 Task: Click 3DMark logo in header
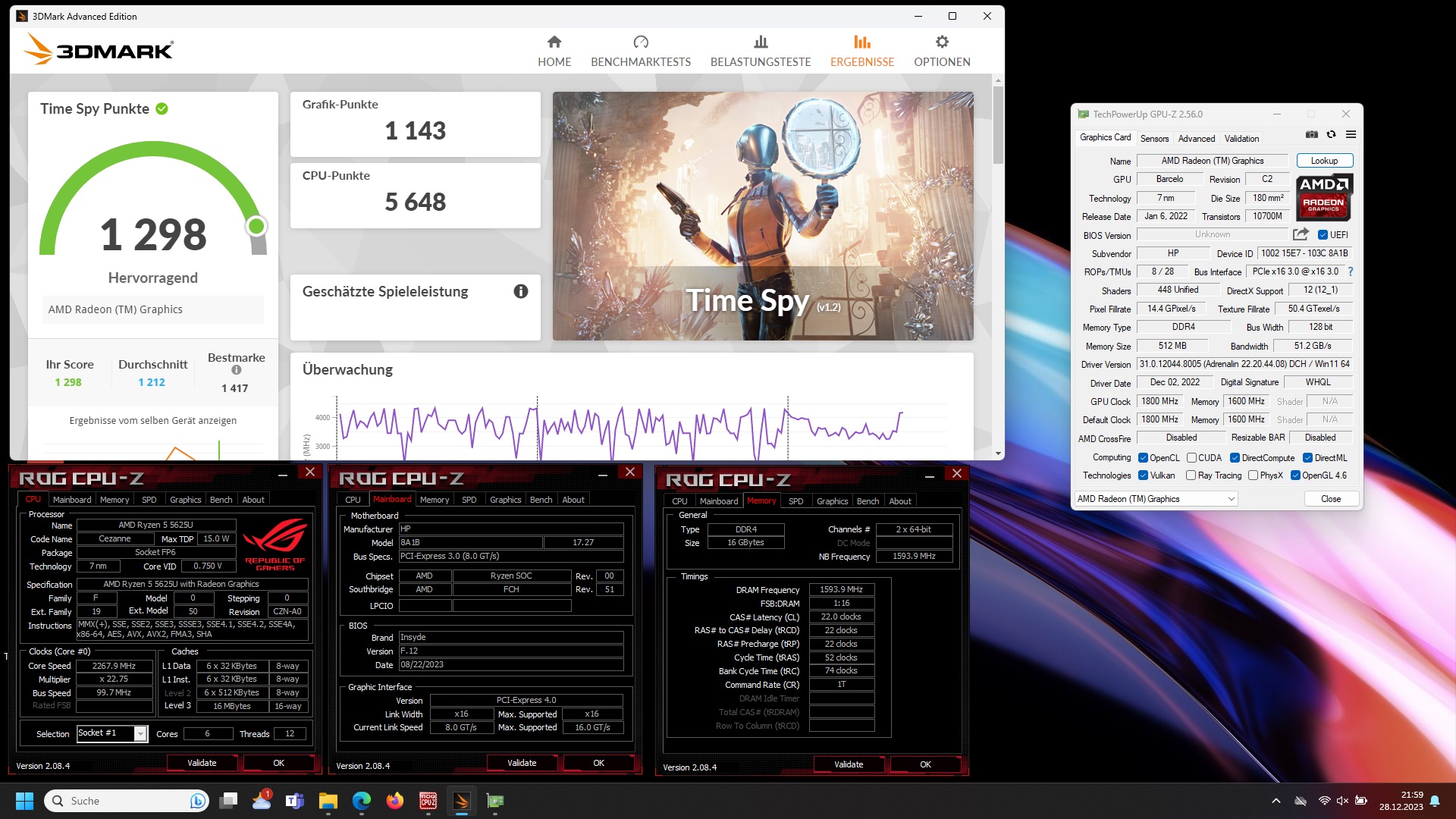tap(99, 50)
